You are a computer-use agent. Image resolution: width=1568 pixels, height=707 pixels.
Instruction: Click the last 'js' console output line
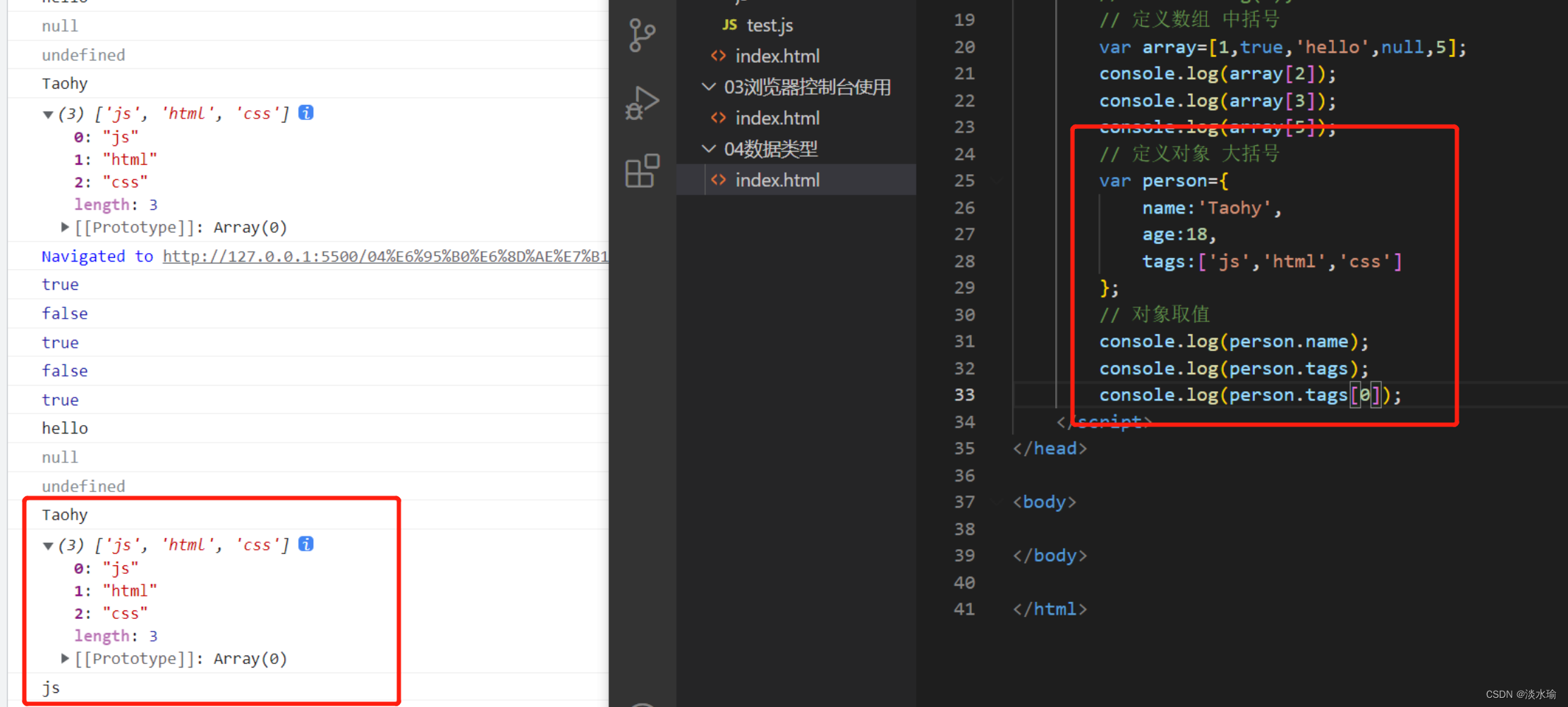[51, 688]
